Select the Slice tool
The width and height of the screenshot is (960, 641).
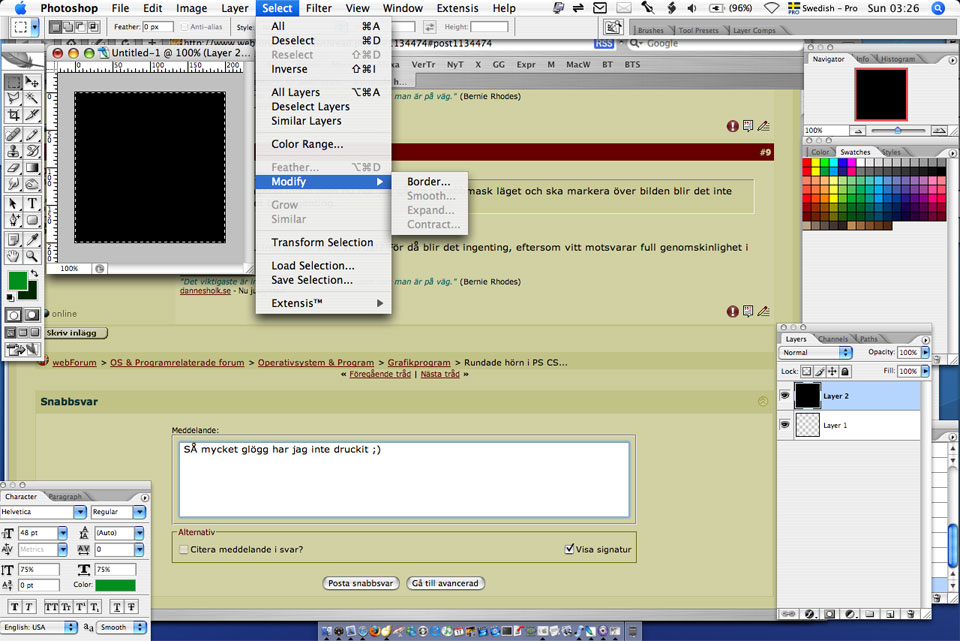pos(32,115)
